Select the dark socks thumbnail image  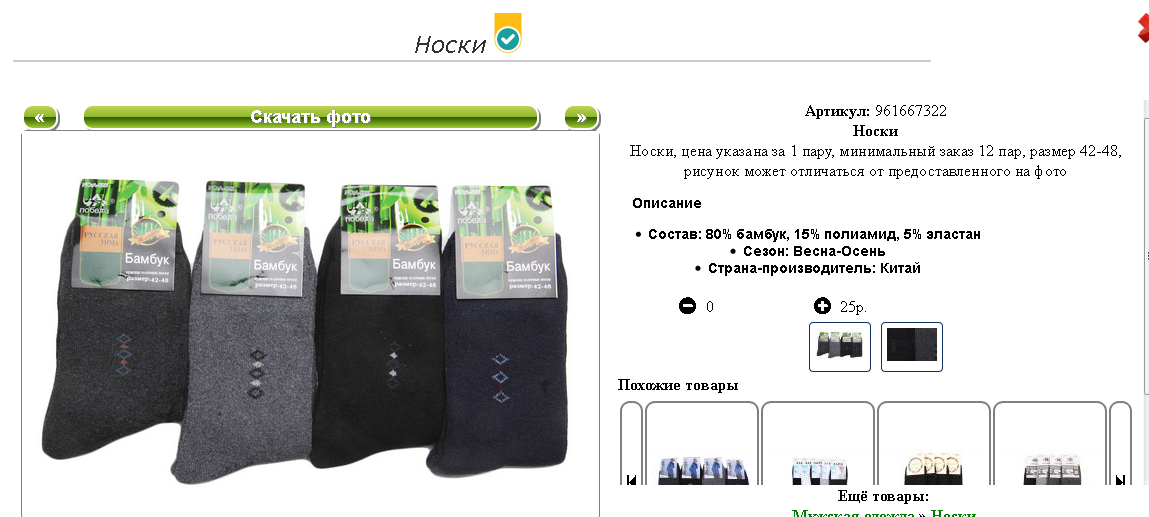912,347
